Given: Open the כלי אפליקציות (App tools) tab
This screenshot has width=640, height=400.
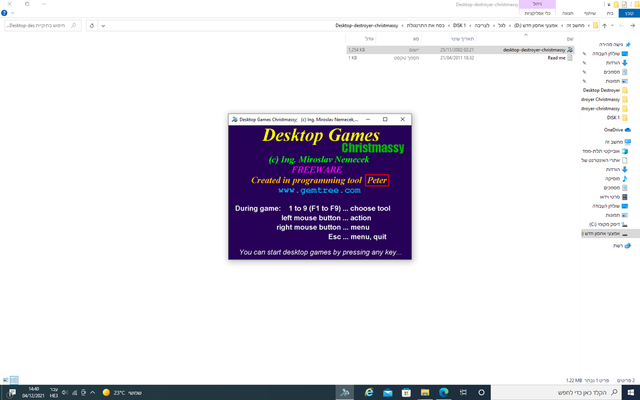Looking at the screenshot, I should point(537,13).
